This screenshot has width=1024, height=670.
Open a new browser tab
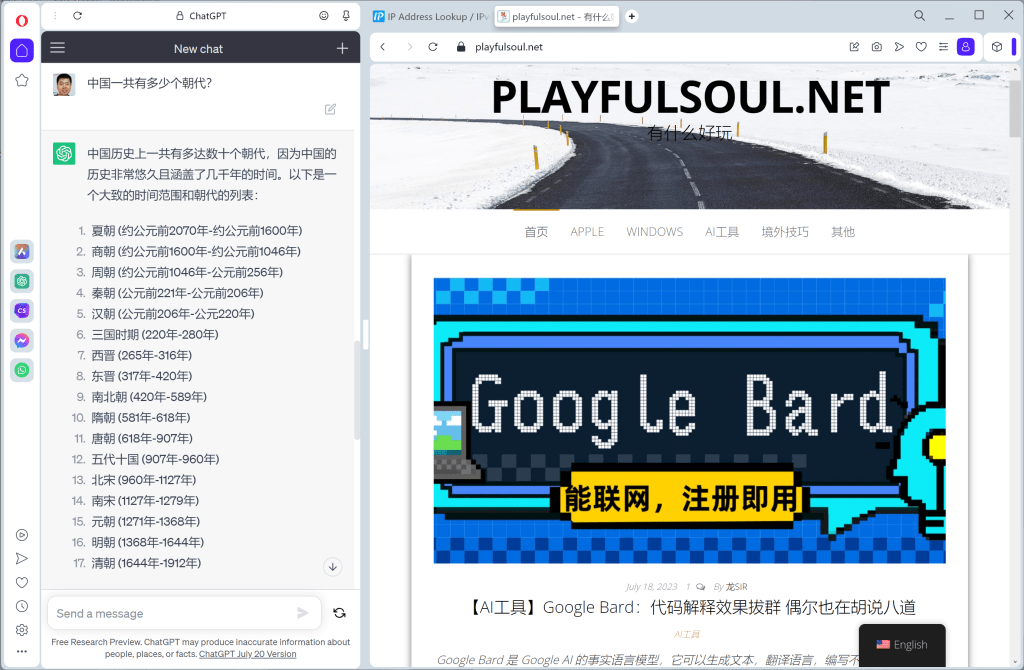632,16
